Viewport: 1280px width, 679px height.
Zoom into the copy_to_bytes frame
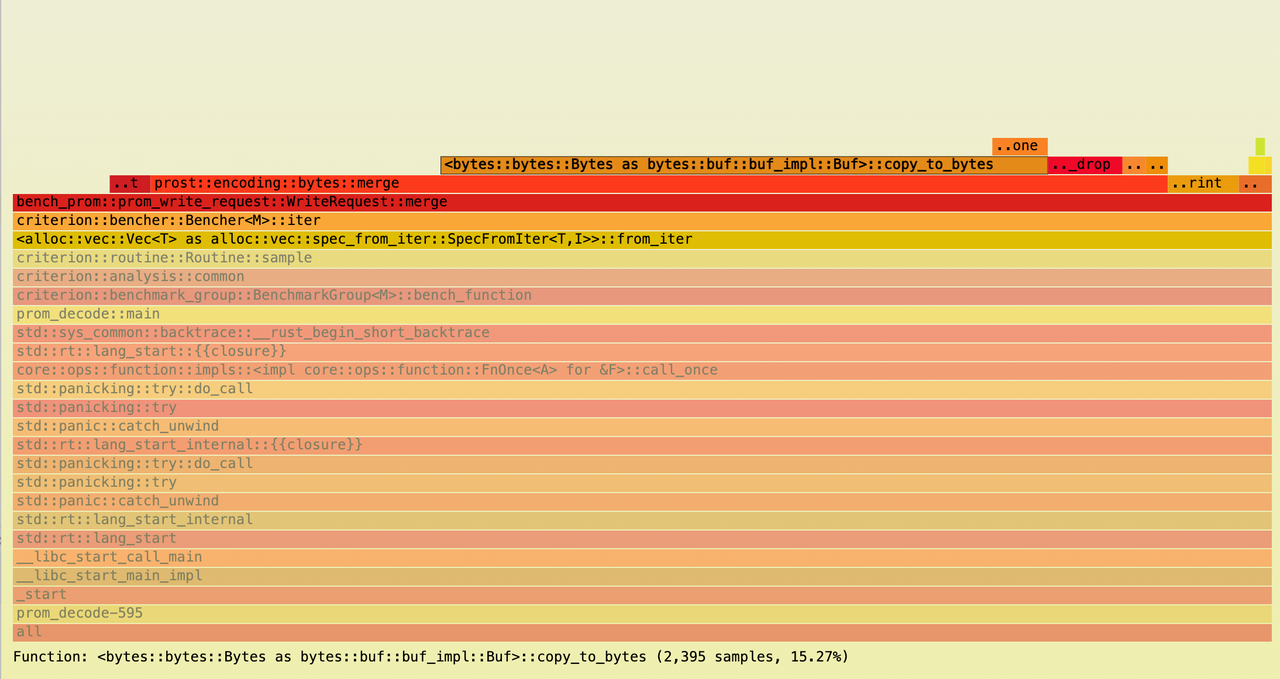pos(742,164)
